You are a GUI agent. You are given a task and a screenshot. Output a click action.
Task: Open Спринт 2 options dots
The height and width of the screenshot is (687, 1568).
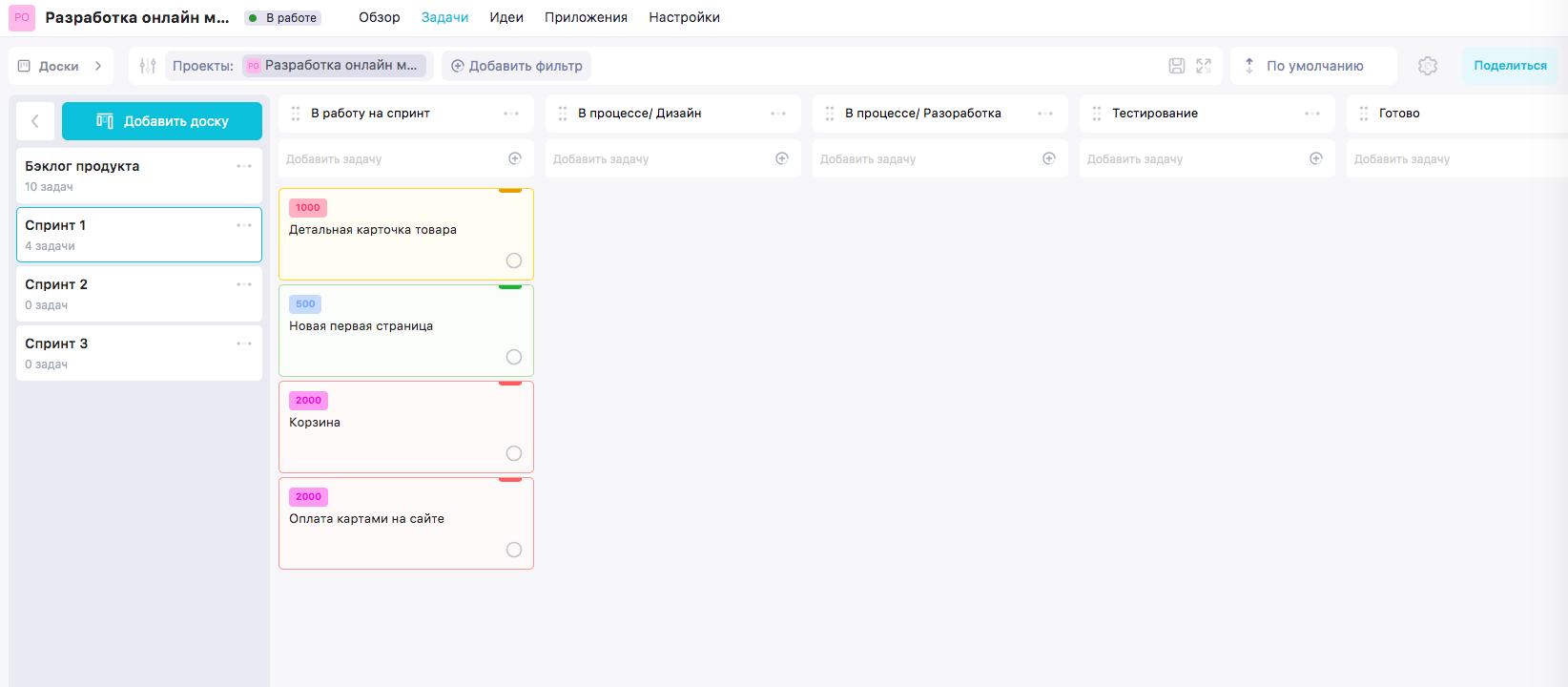pyautogui.click(x=244, y=284)
